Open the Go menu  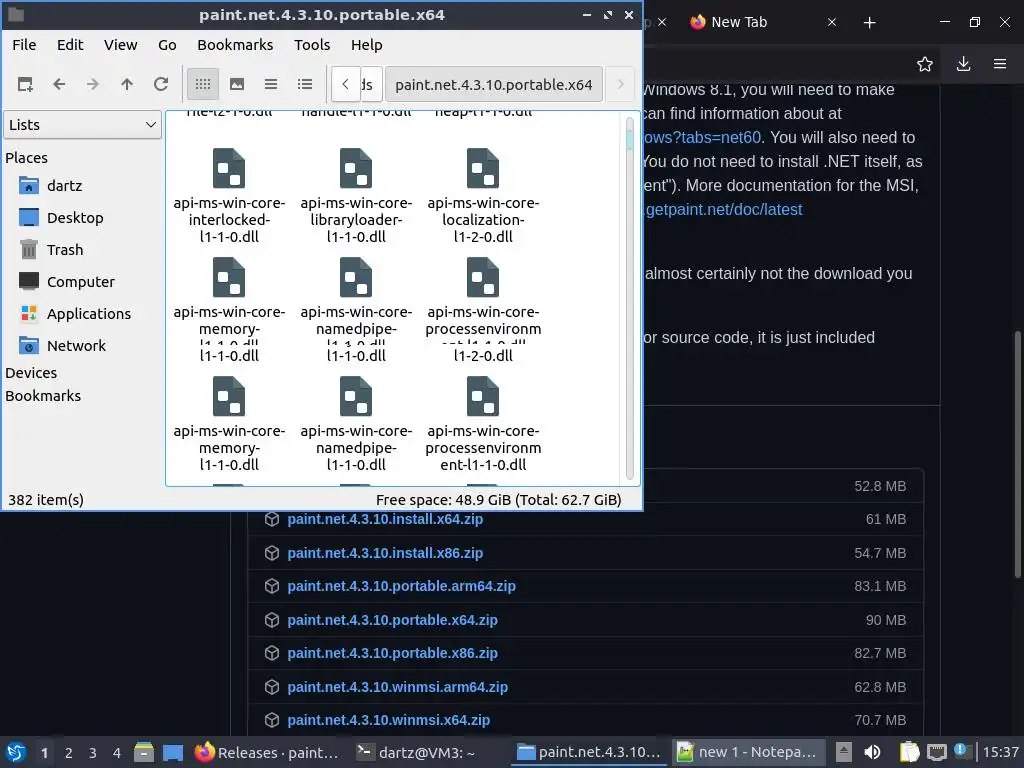point(167,45)
